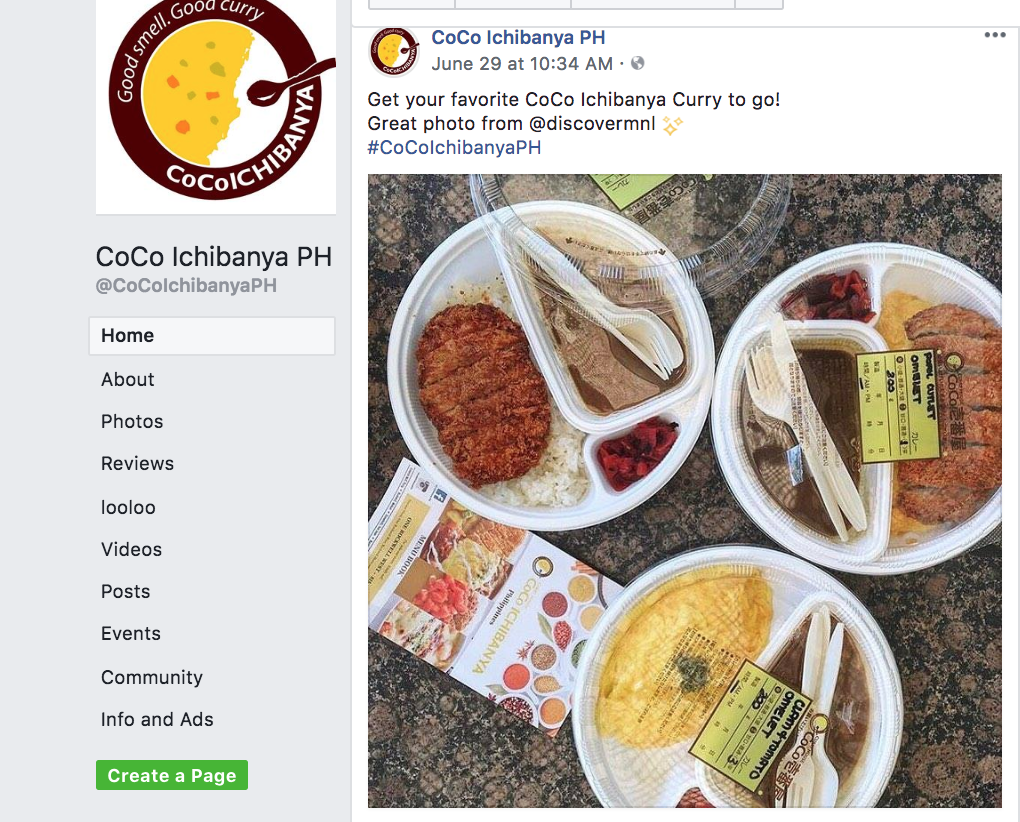Open Info and Ads
The height and width of the screenshot is (822, 1020).
tap(157, 719)
